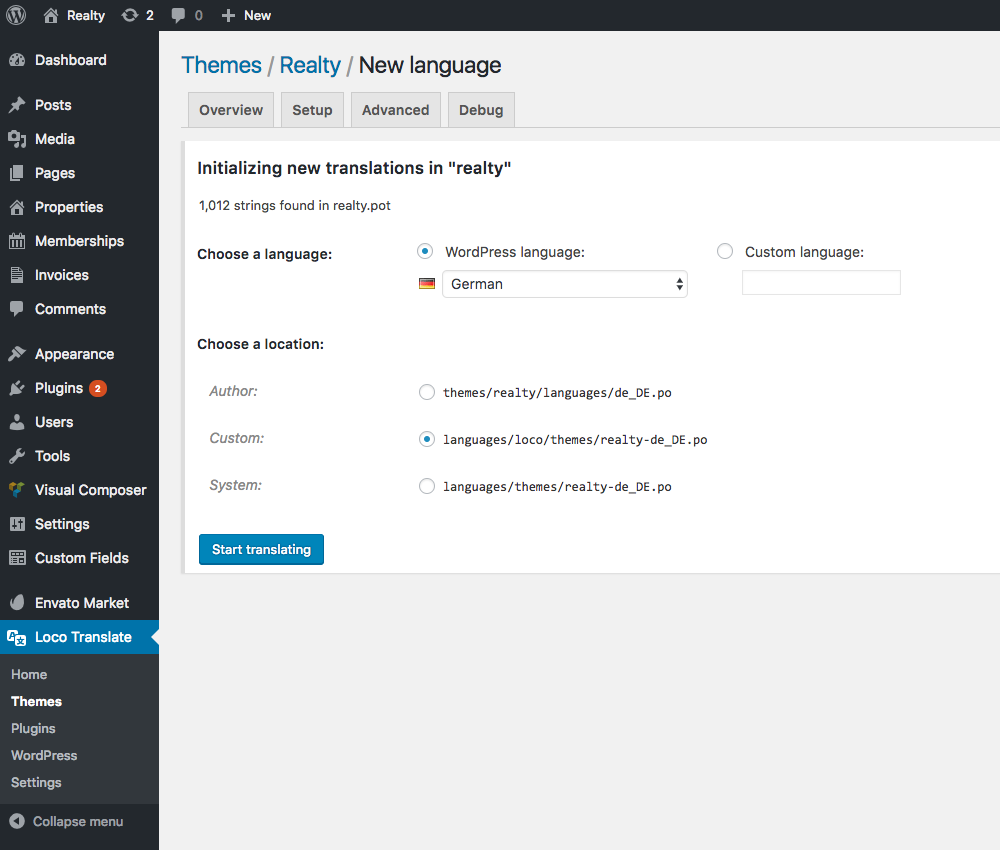Viewport: 1000px width, 850px height.
Task: Click the Dashboard gauge icon
Action: (x=17, y=60)
